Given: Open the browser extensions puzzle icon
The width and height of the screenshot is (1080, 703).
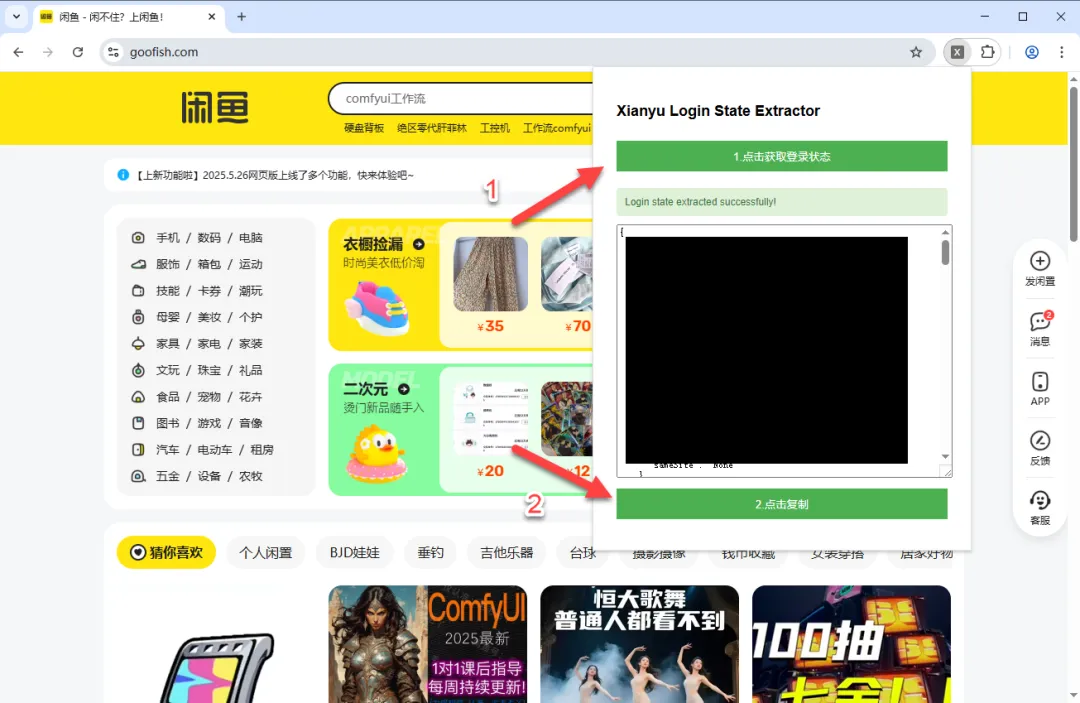Looking at the screenshot, I should (987, 52).
